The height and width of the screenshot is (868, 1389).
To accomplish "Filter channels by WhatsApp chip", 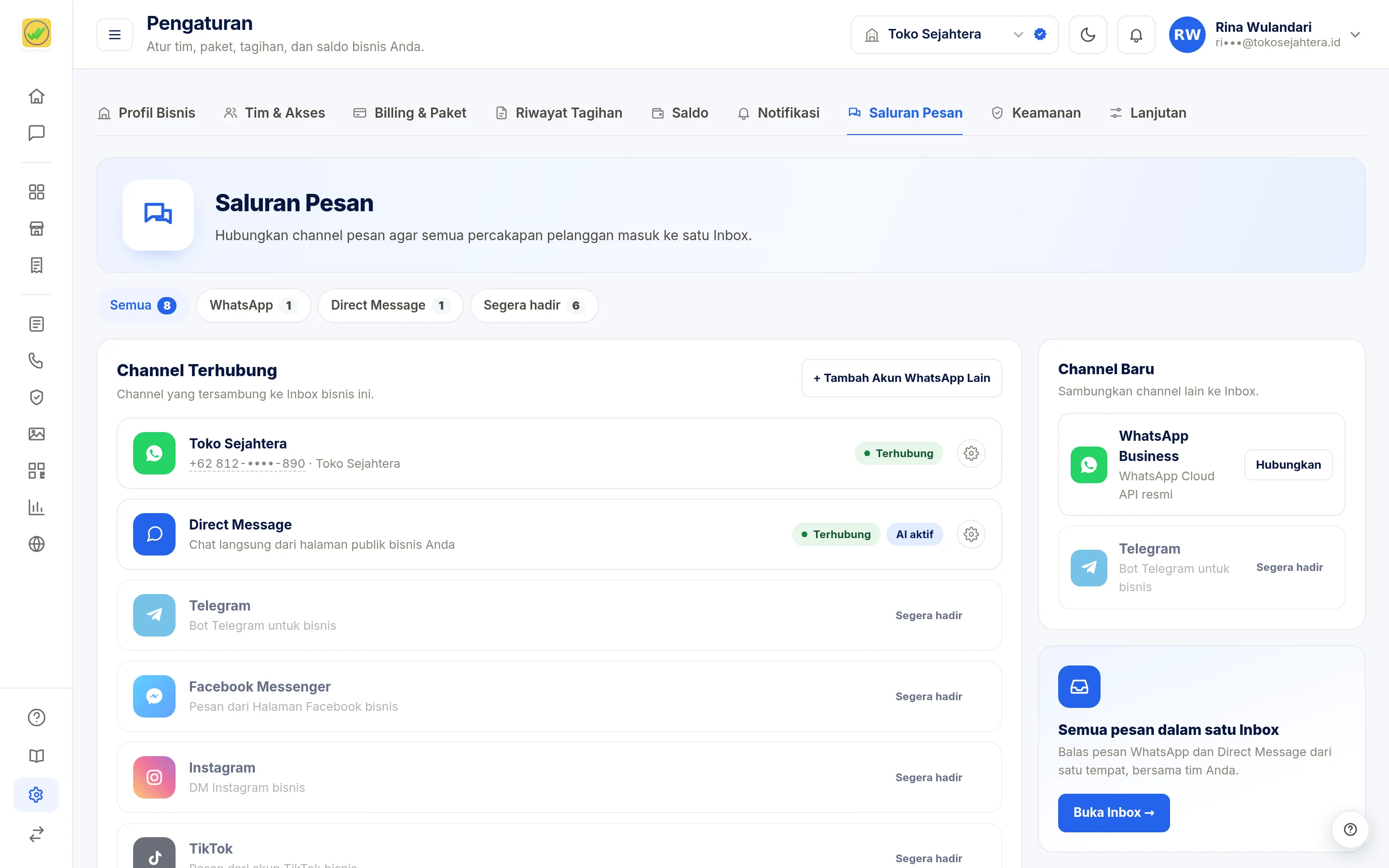I will pyautogui.click(x=253, y=305).
